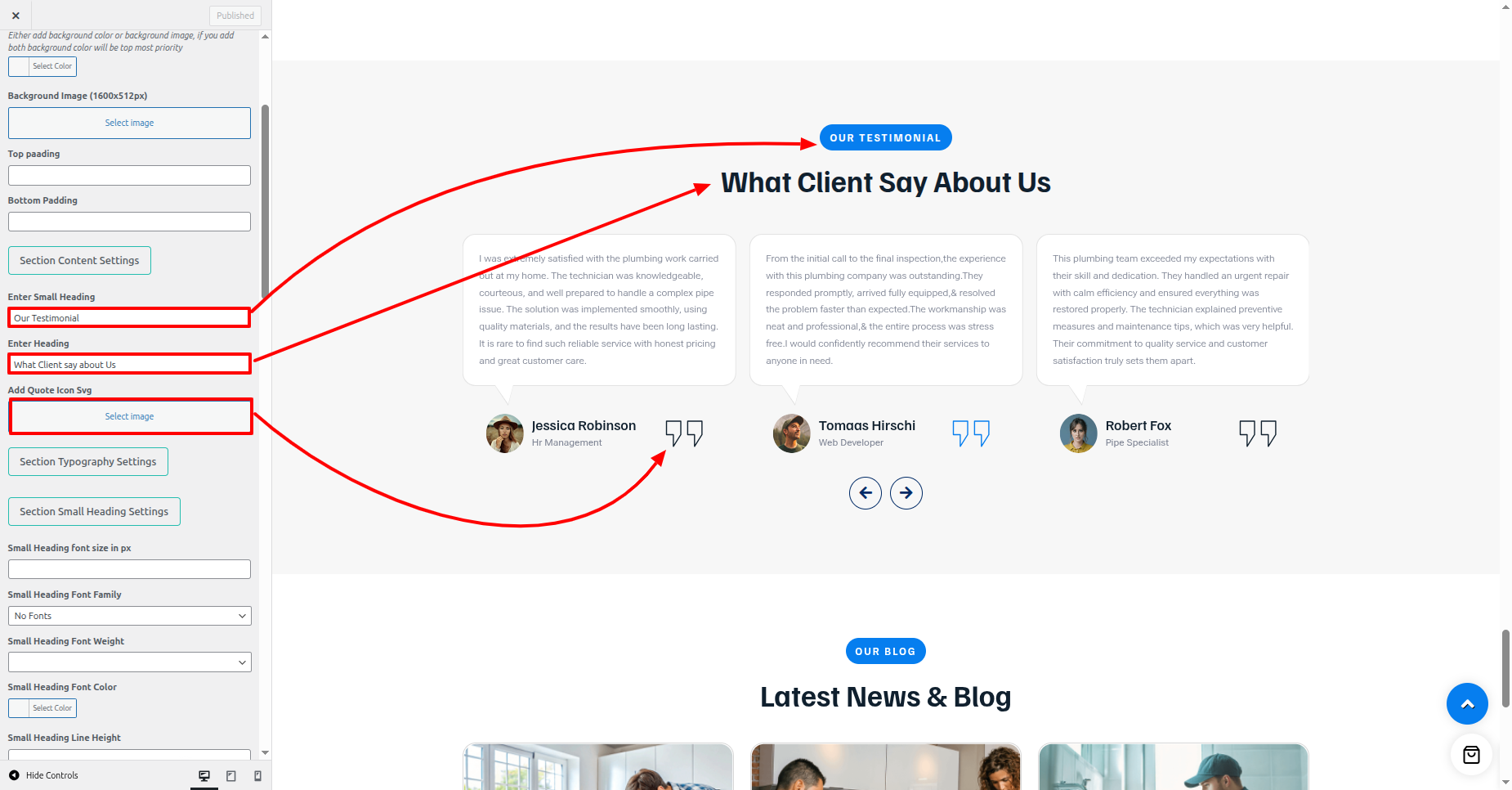Viewport: 1512px width, 790px height.
Task: Click the Hide Controls collapse icon
Action: coord(14,775)
